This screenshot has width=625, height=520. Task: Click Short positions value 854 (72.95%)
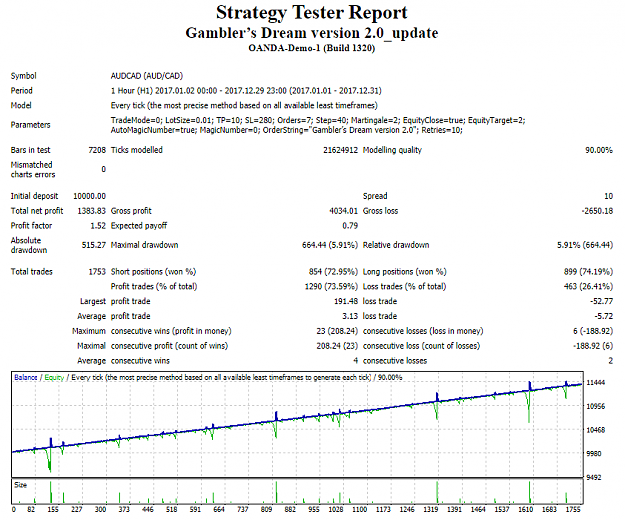coord(333,272)
